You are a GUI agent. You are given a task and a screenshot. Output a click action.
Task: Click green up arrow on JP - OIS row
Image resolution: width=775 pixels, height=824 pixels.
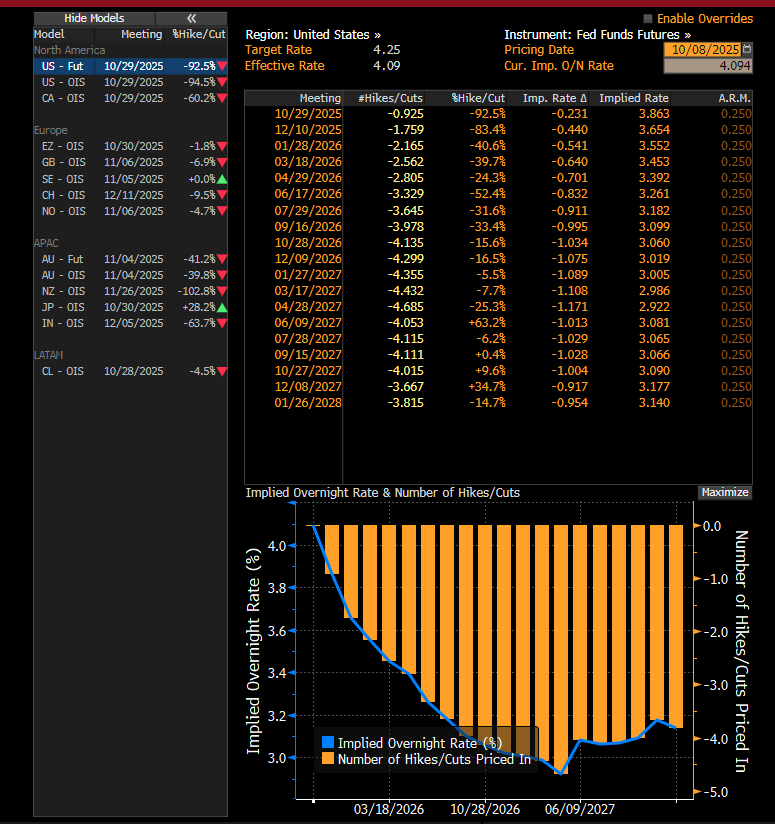click(x=222, y=307)
